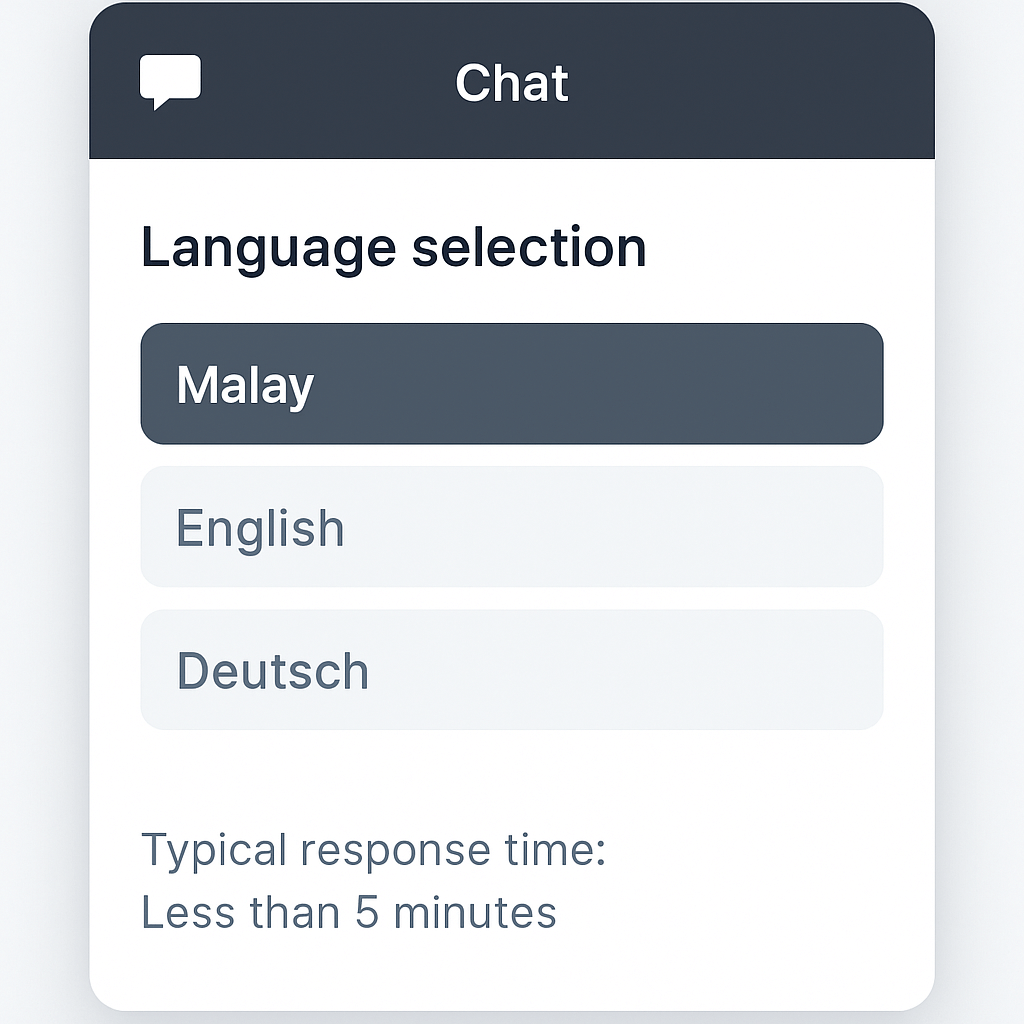Click the word "English" in the language list
The width and height of the screenshot is (1024, 1024).
pos(260,528)
